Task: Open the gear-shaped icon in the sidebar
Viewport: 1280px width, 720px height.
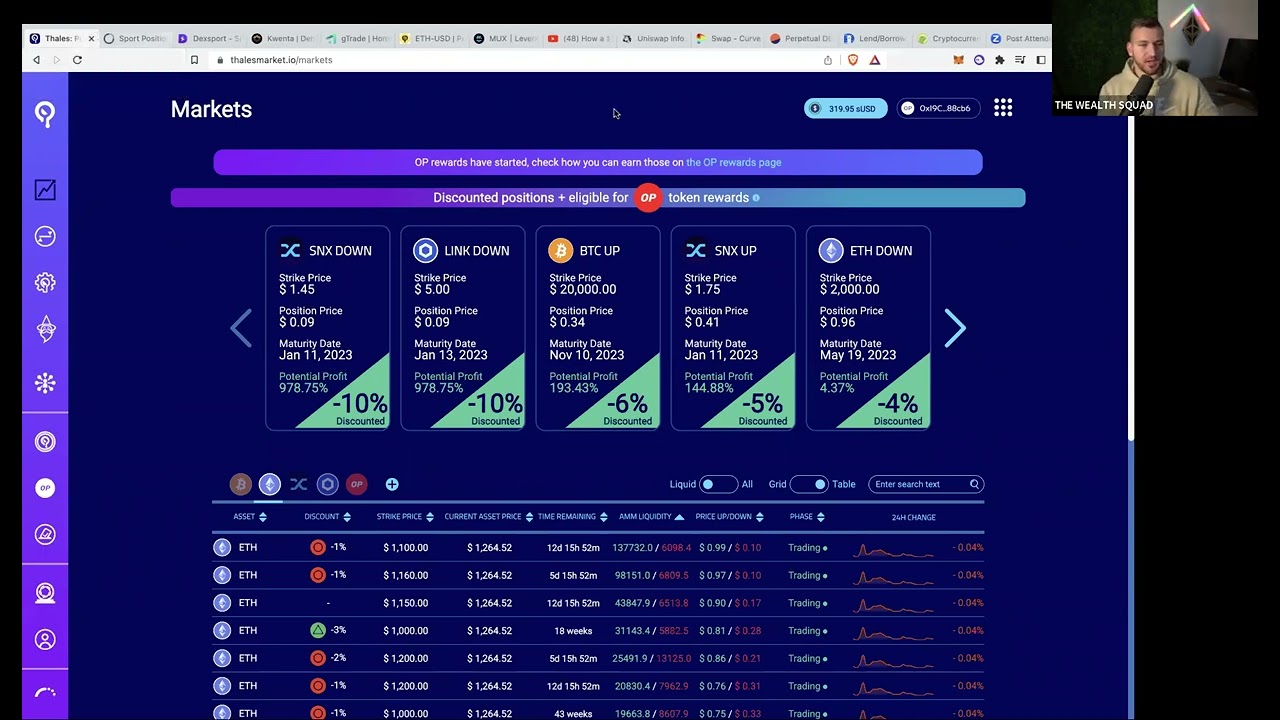Action: tap(45, 283)
